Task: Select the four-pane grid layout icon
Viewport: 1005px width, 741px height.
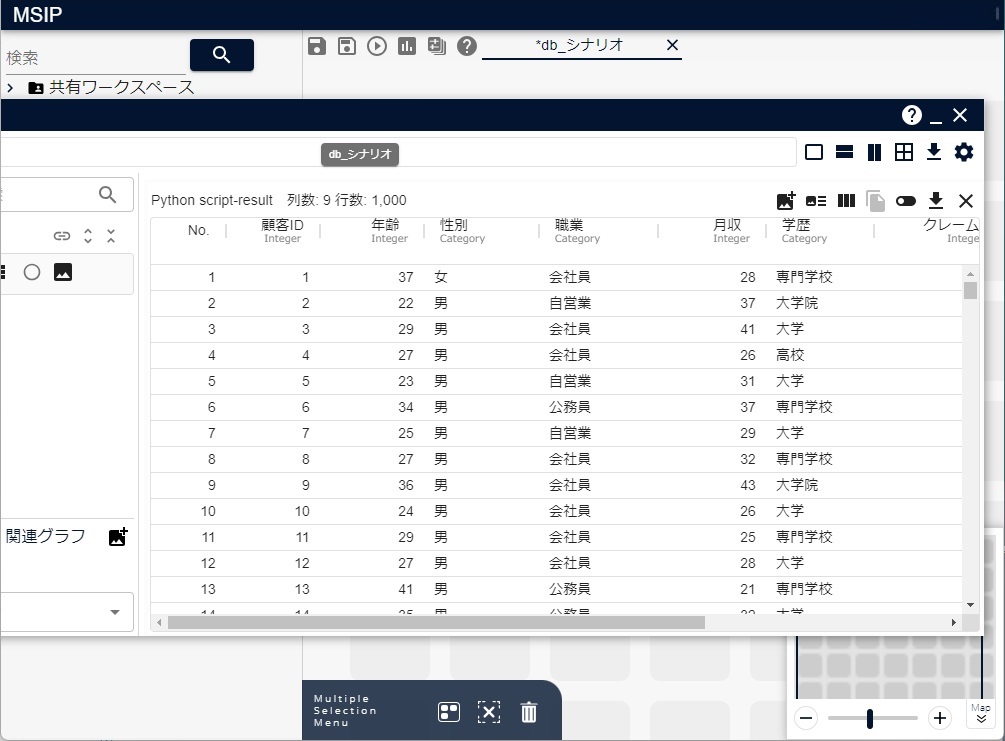Action: (x=904, y=152)
